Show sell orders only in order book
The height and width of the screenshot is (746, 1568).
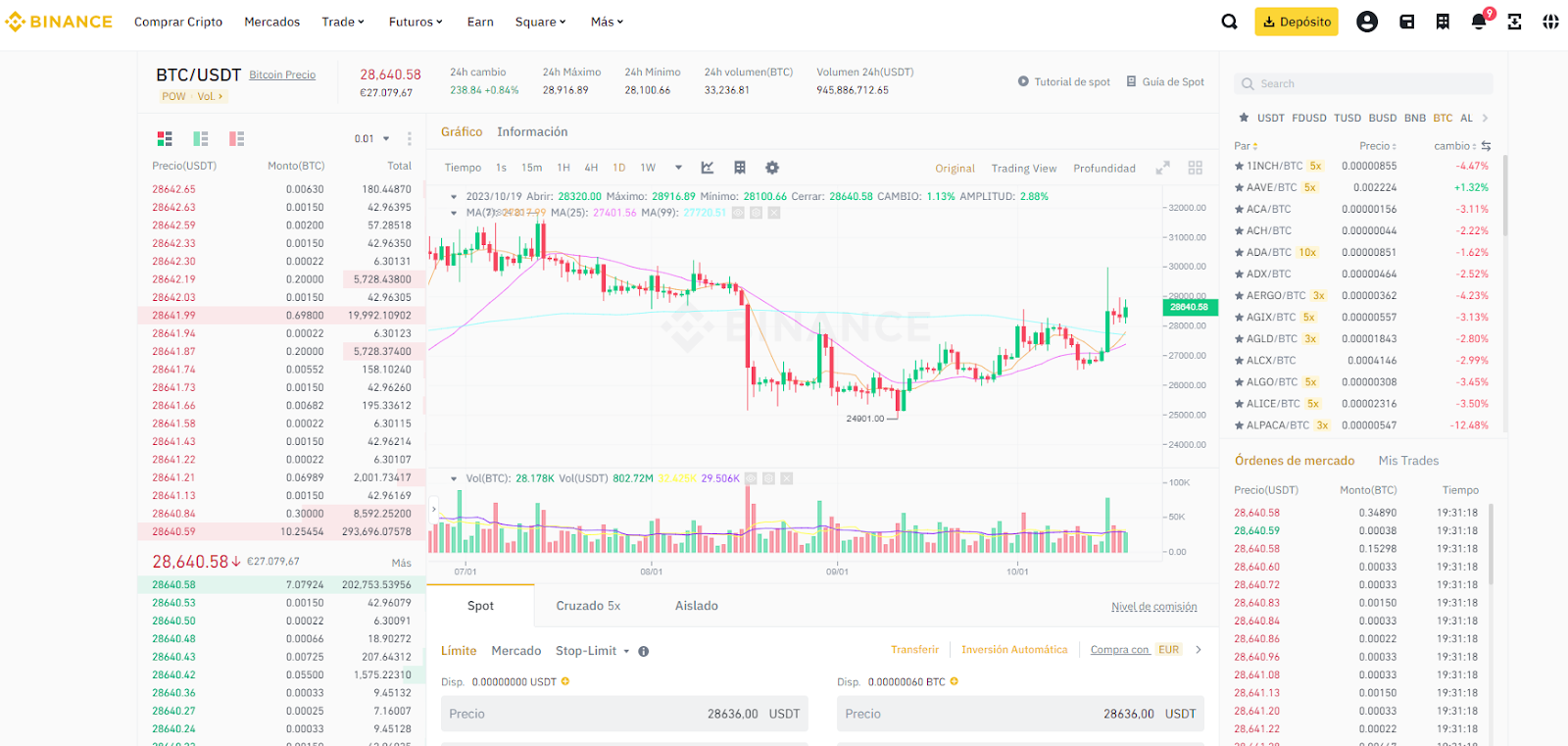pyautogui.click(x=236, y=138)
